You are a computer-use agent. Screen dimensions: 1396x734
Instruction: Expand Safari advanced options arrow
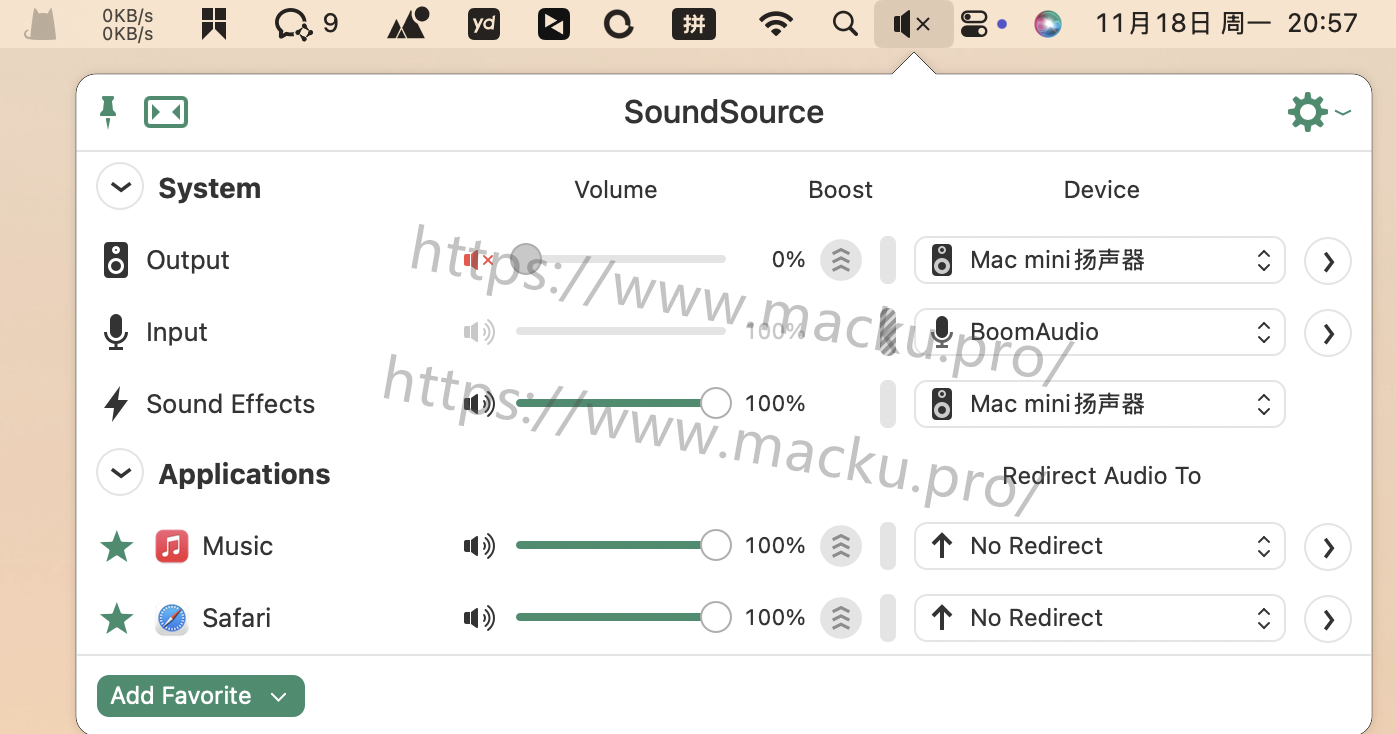tap(1328, 619)
